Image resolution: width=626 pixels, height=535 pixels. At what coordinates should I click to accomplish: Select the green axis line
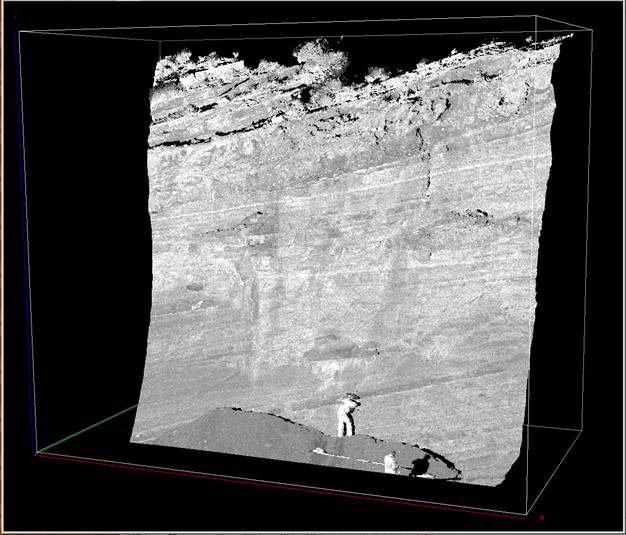coord(87,429)
